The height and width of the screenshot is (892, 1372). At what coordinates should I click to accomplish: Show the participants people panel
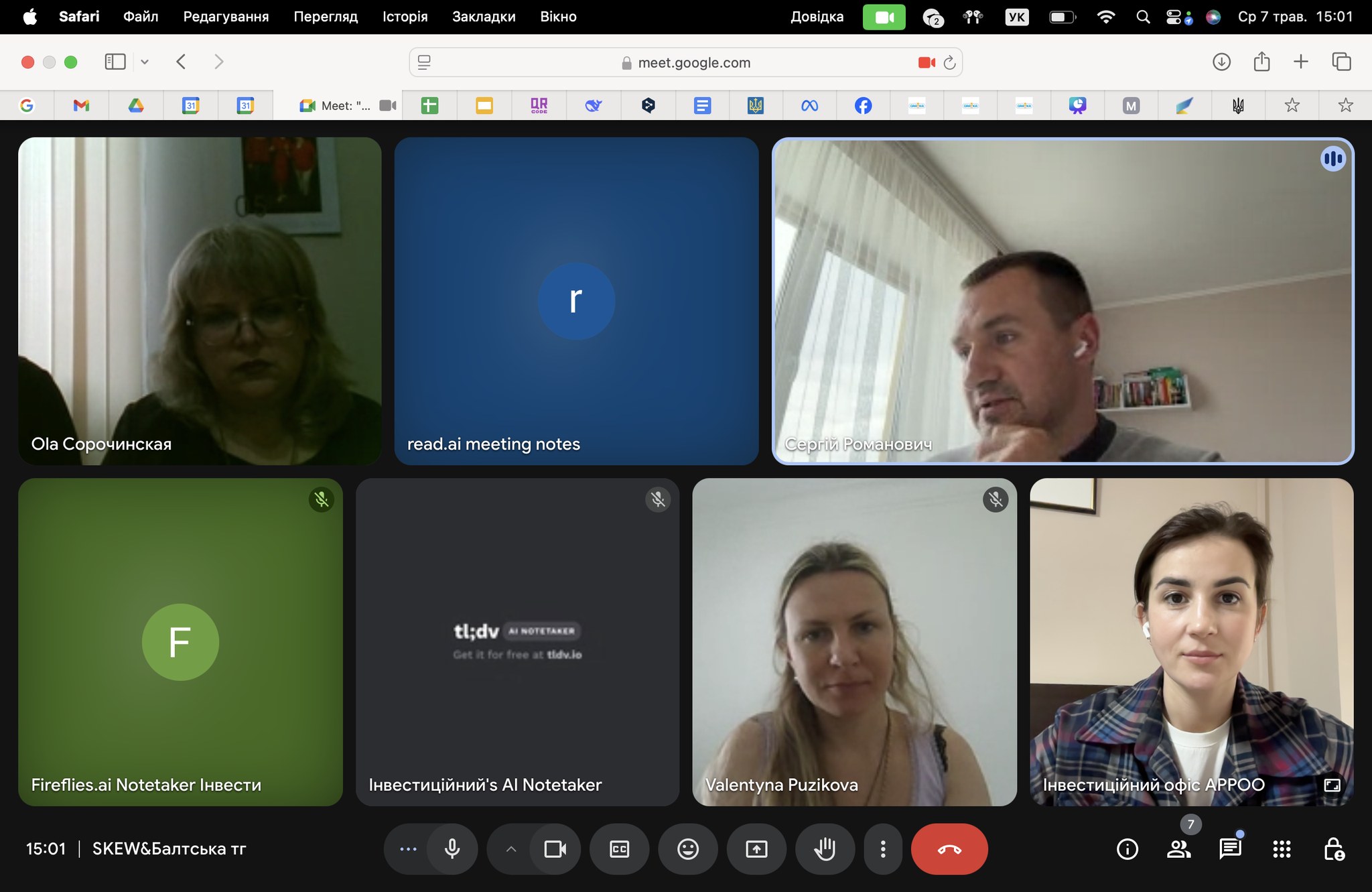pyautogui.click(x=1178, y=849)
